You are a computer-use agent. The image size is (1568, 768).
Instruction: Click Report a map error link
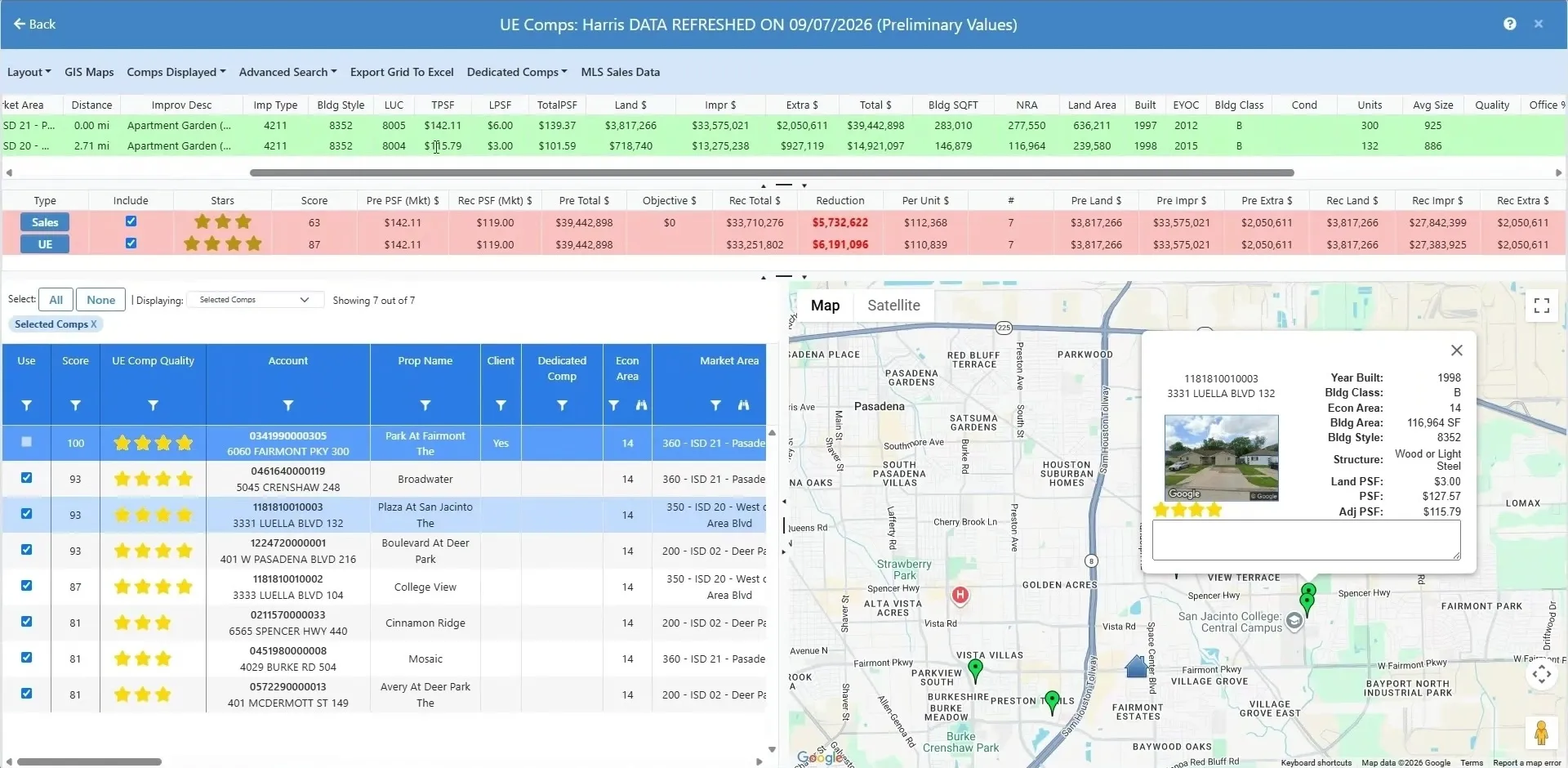[x=1527, y=763]
